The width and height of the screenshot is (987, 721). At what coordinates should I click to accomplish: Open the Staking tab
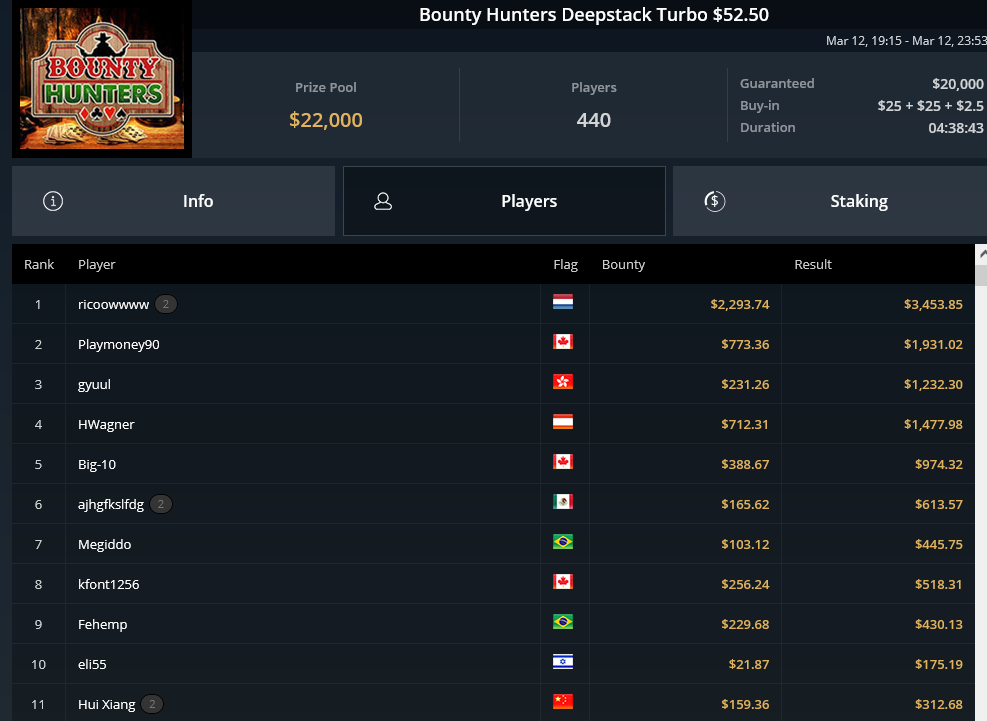[830, 201]
